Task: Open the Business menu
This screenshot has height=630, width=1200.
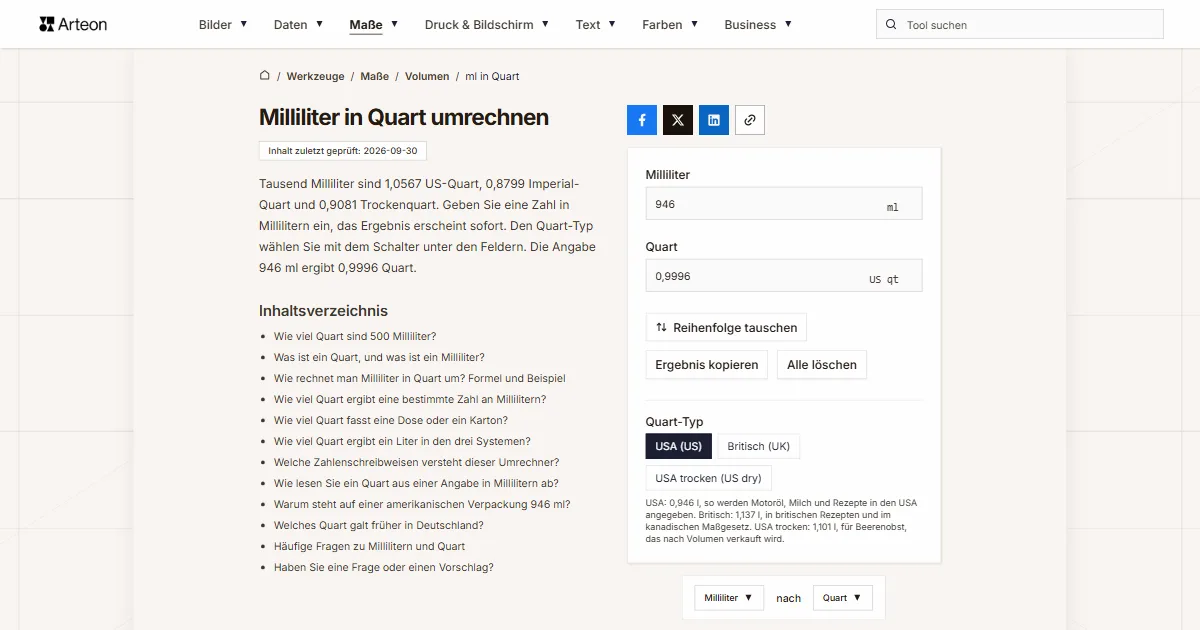Action: 758,25
